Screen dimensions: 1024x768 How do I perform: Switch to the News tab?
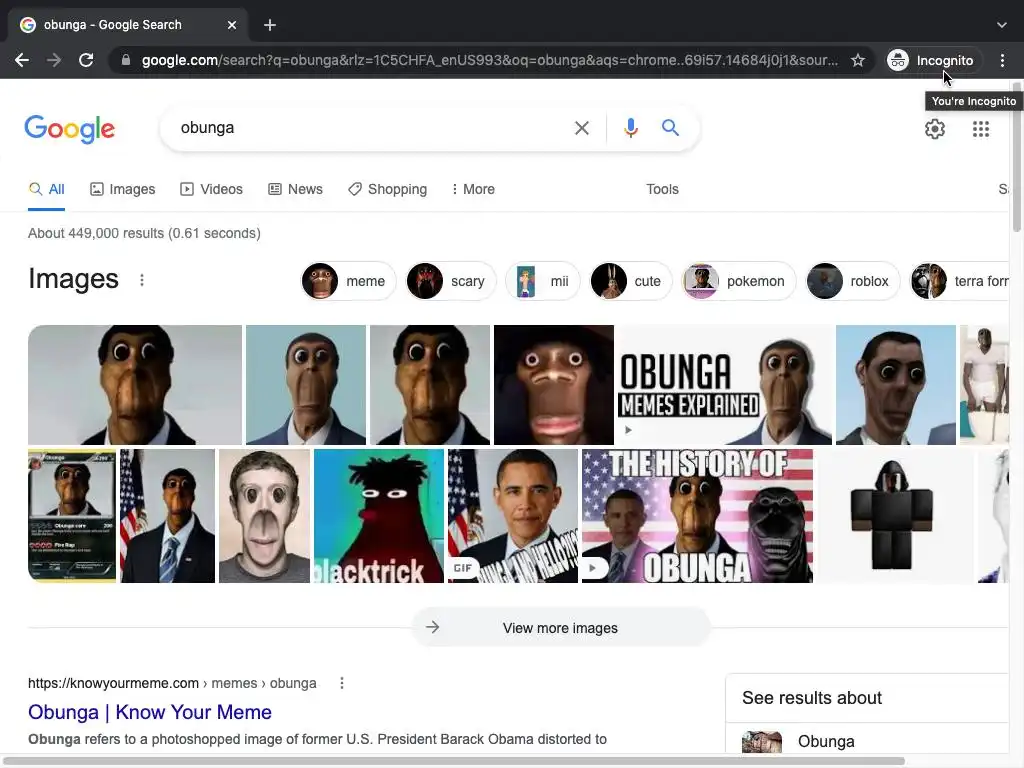coord(295,189)
